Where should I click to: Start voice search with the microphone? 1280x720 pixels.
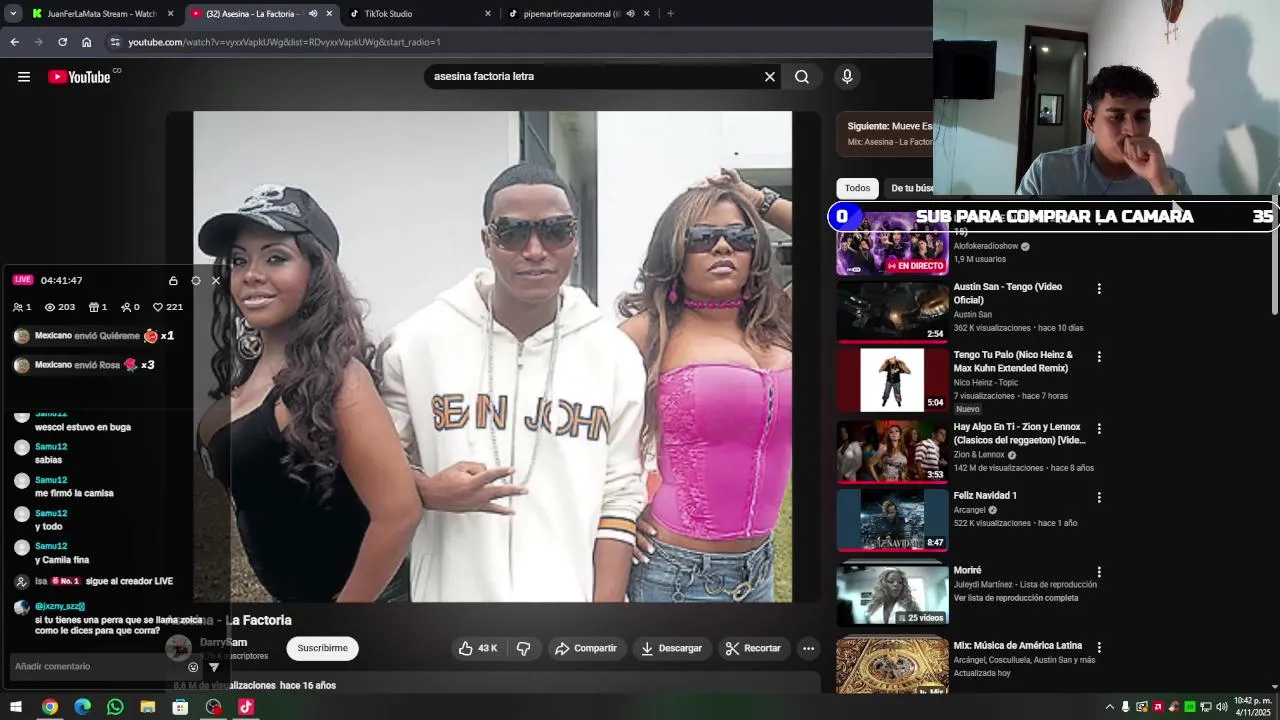click(x=847, y=77)
